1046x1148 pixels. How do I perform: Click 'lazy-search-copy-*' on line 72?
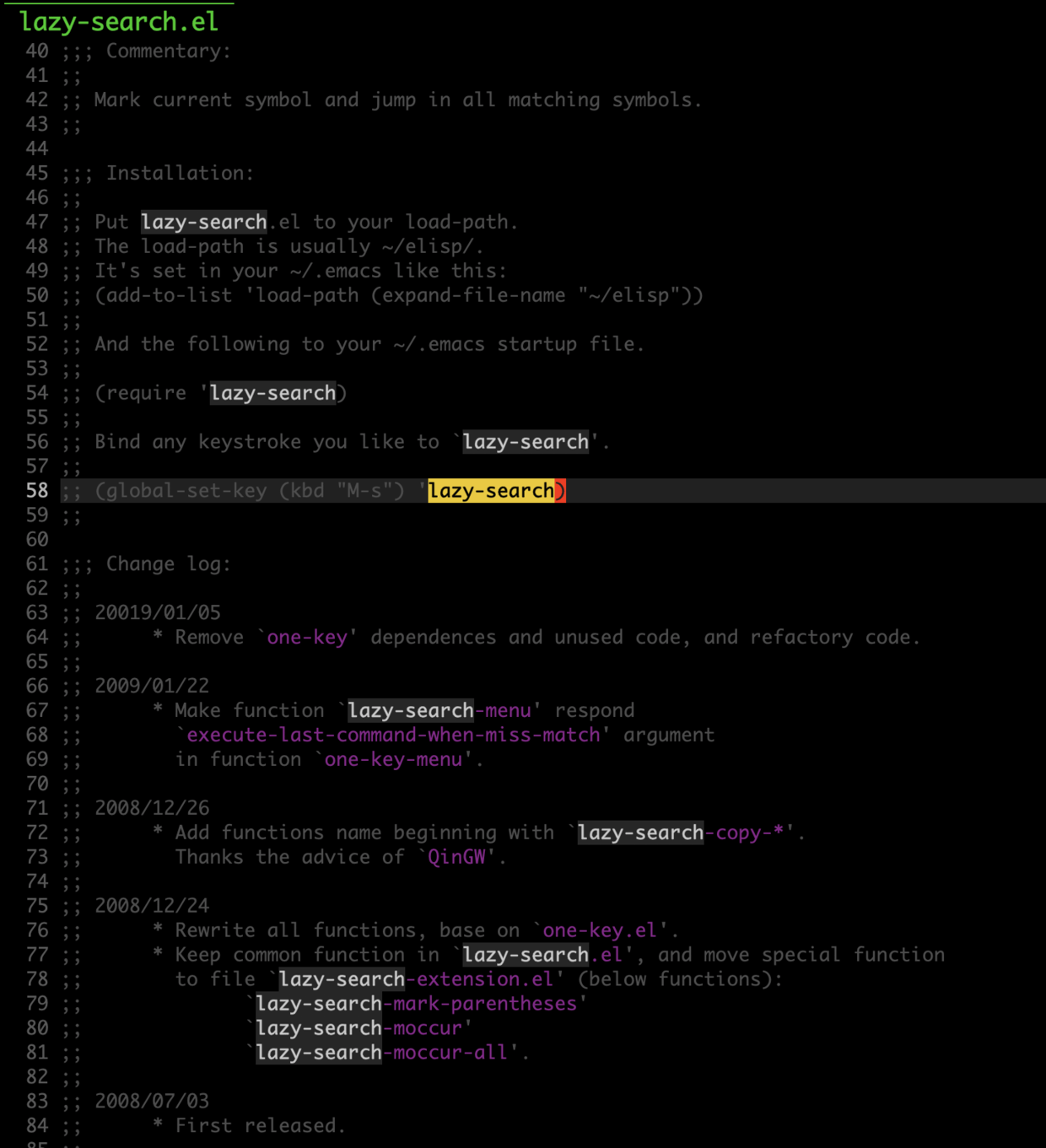pos(681,833)
